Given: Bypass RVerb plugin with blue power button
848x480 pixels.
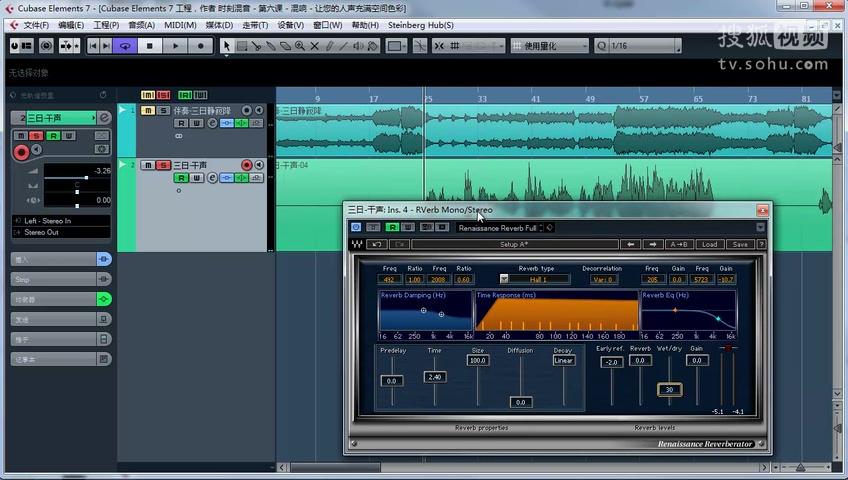Looking at the screenshot, I should [x=356, y=228].
